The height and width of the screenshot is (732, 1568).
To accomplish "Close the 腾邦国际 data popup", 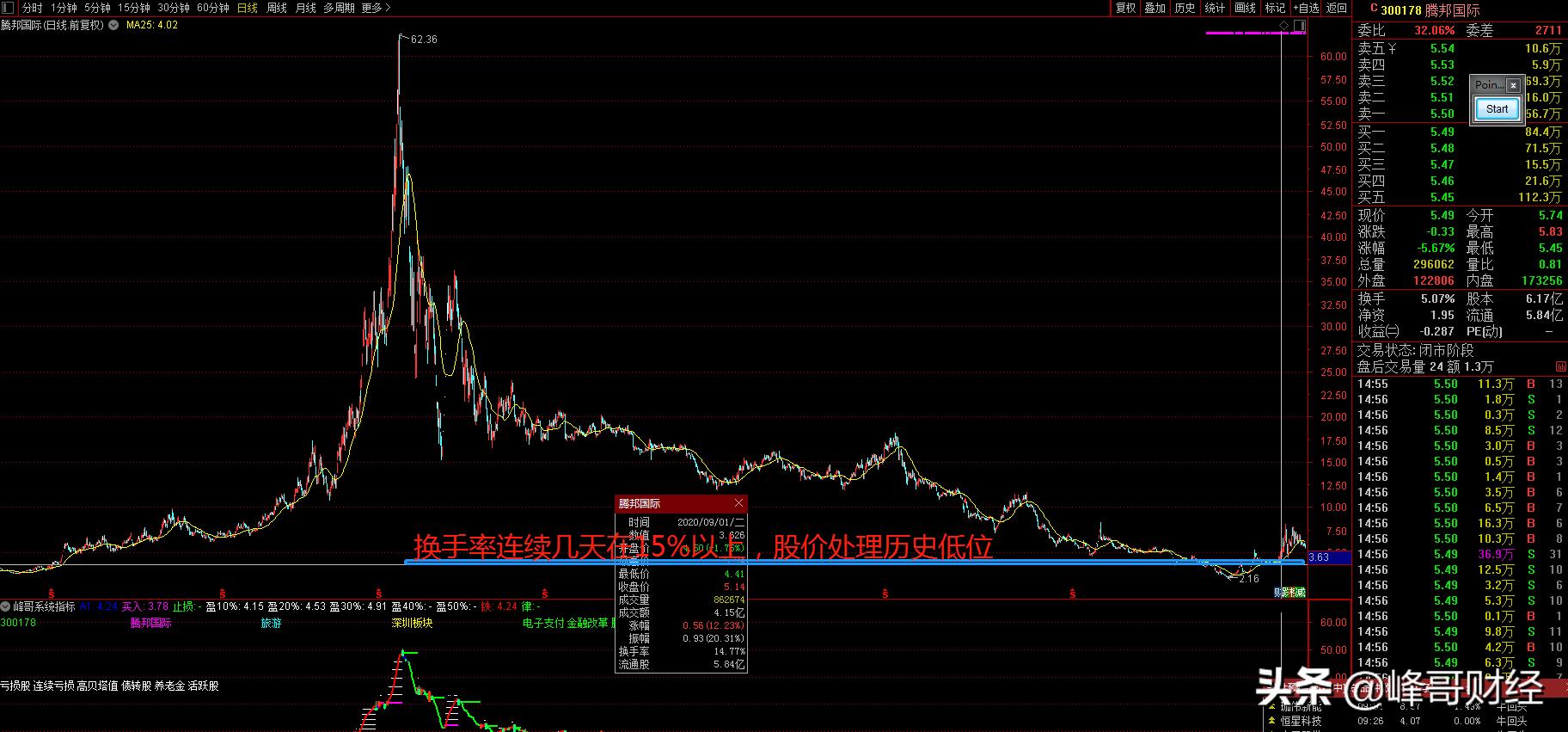I will coord(738,503).
